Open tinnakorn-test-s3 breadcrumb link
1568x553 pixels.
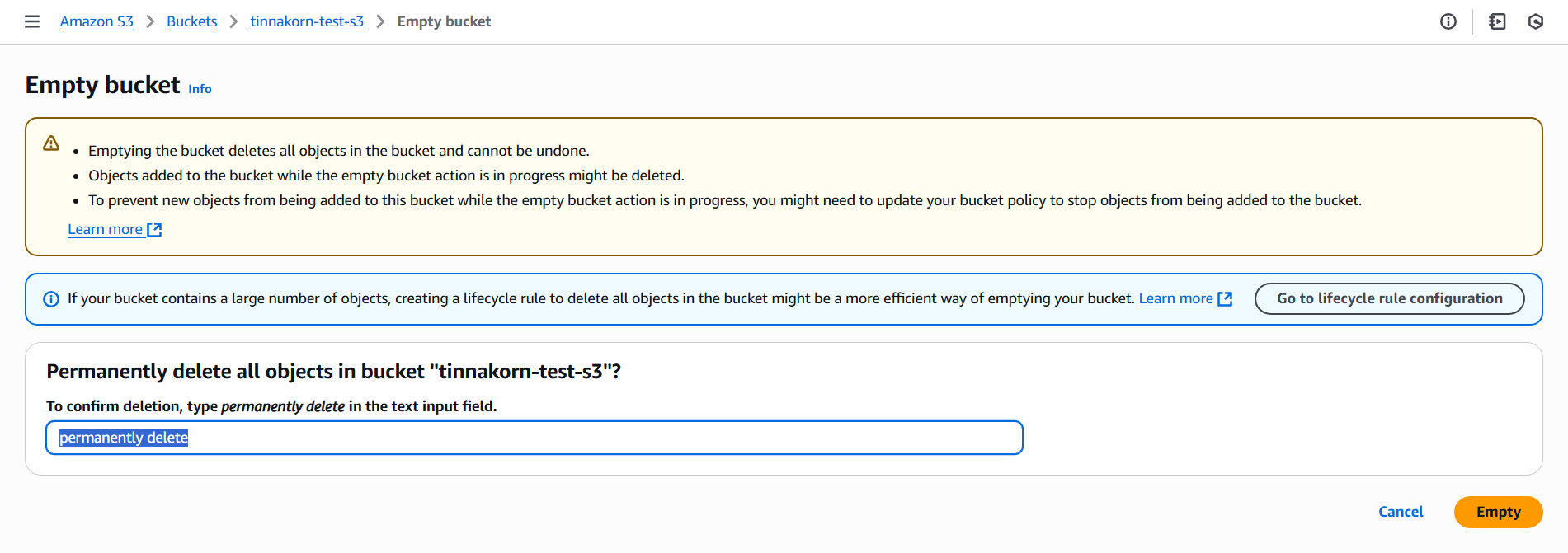pos(307,21)
